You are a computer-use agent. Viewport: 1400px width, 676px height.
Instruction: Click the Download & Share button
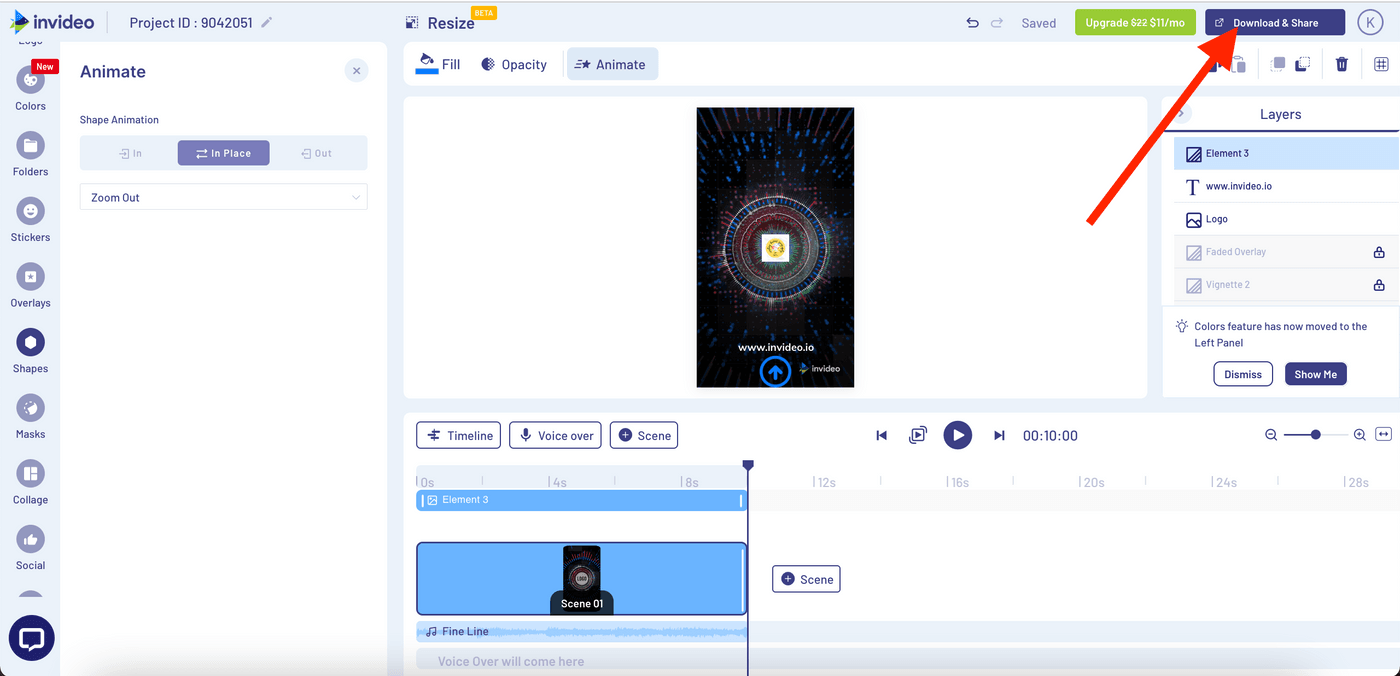pos(1275,22)
